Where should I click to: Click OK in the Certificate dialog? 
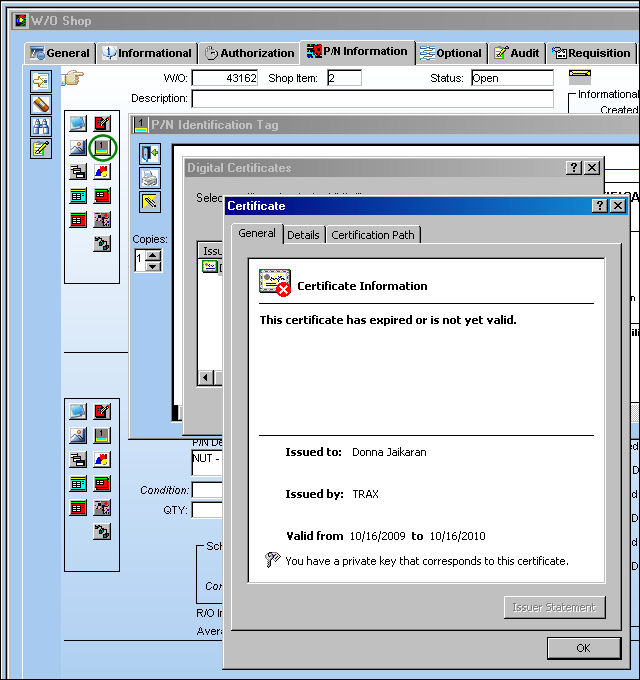(x=584, y=648)
